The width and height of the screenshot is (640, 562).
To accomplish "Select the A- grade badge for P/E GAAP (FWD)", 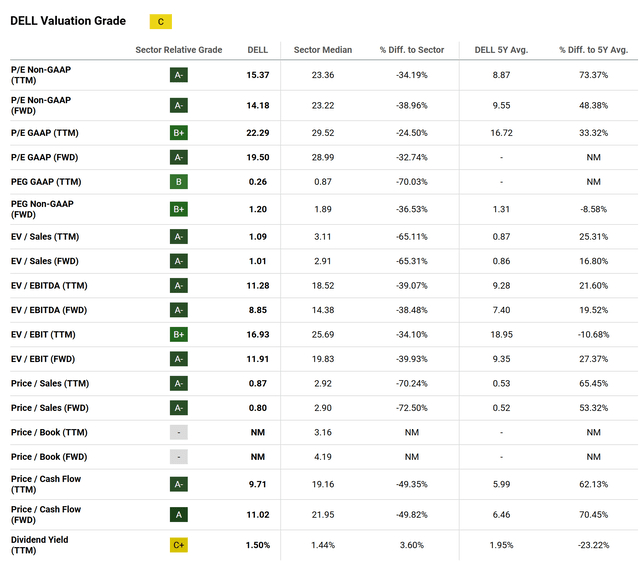I will [x=179, y=157].
